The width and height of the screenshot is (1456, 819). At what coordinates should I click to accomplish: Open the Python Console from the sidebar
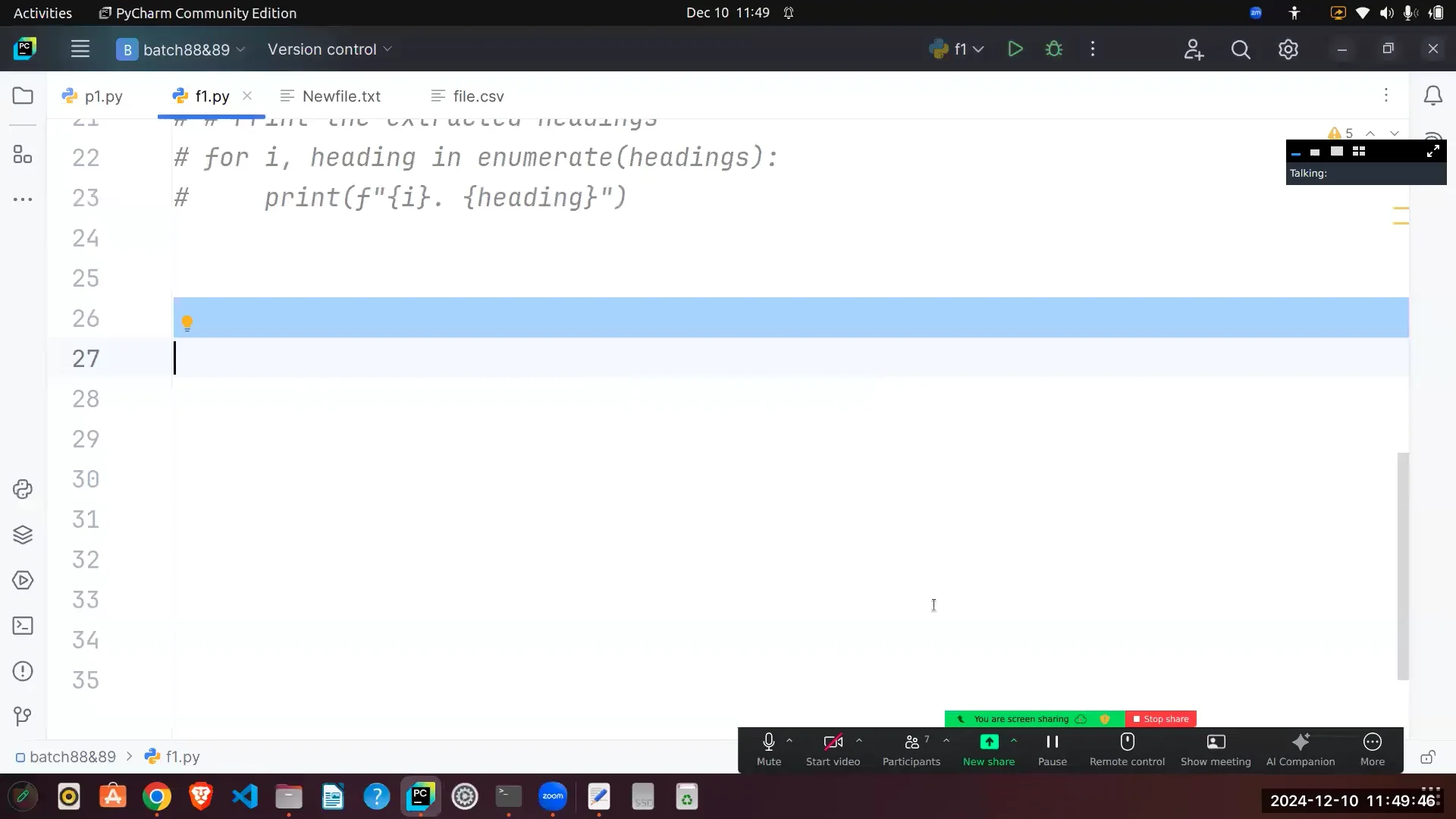point(23,489)
